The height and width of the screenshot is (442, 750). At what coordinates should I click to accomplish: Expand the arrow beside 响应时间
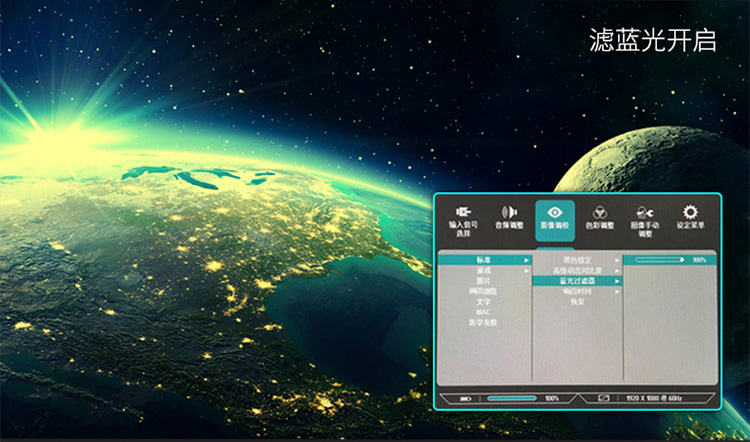point(618,291)
